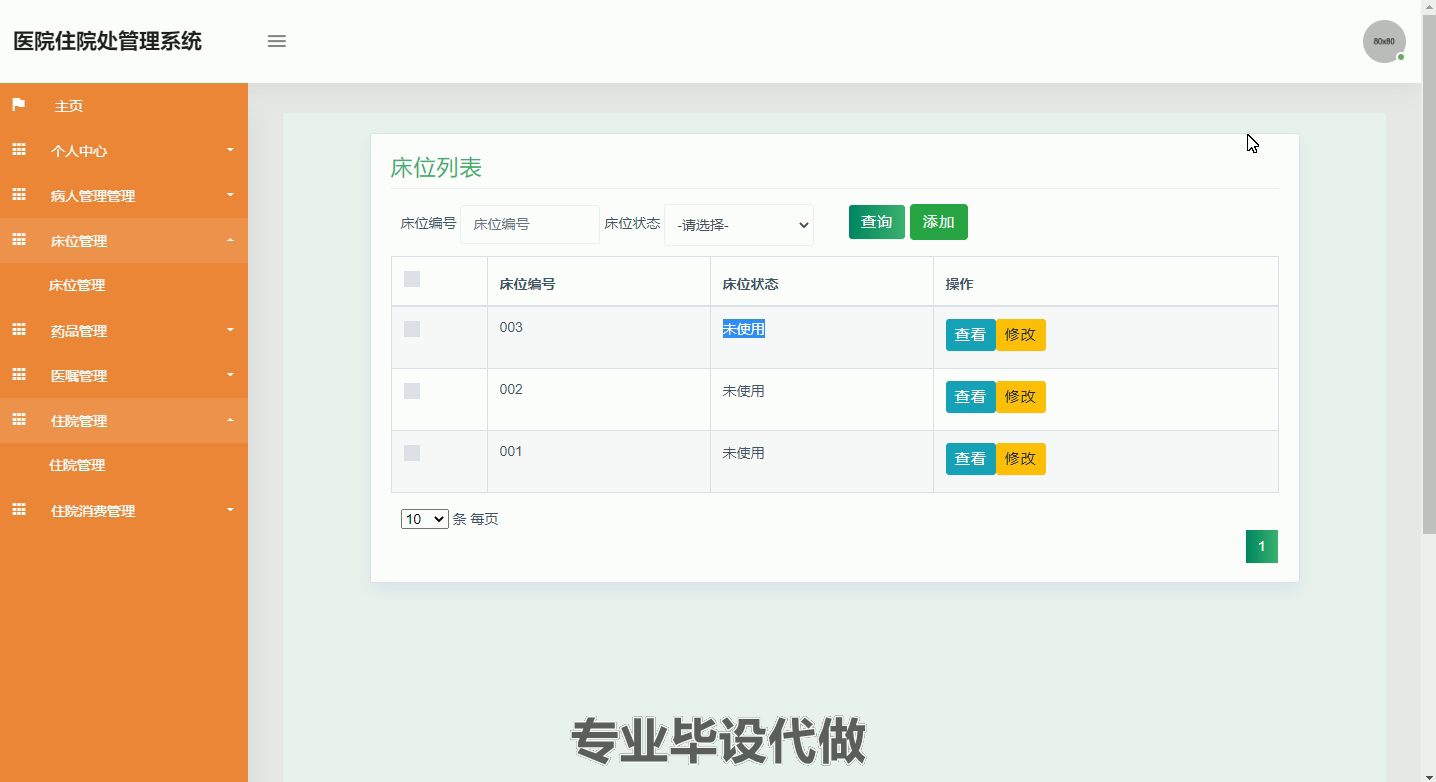Viewport: 1436px width, 782px height.
Task: Select 床位管理 submenu item
Action: point(77,285)
